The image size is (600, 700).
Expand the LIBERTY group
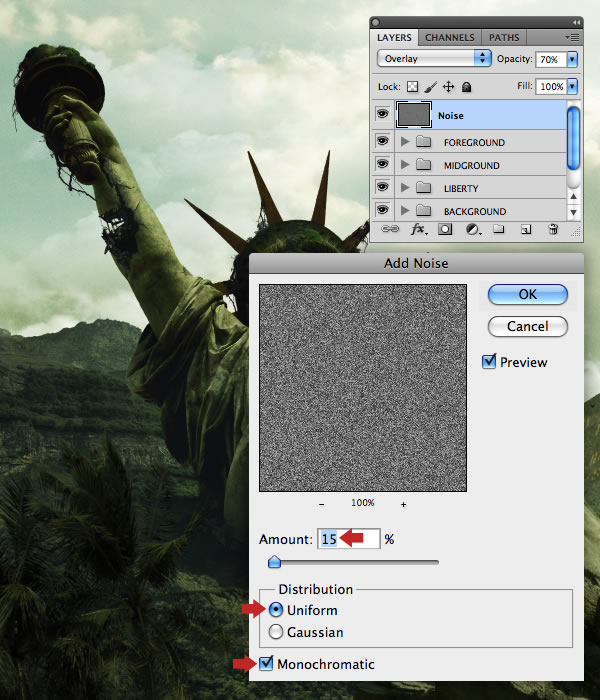[405, 187]
